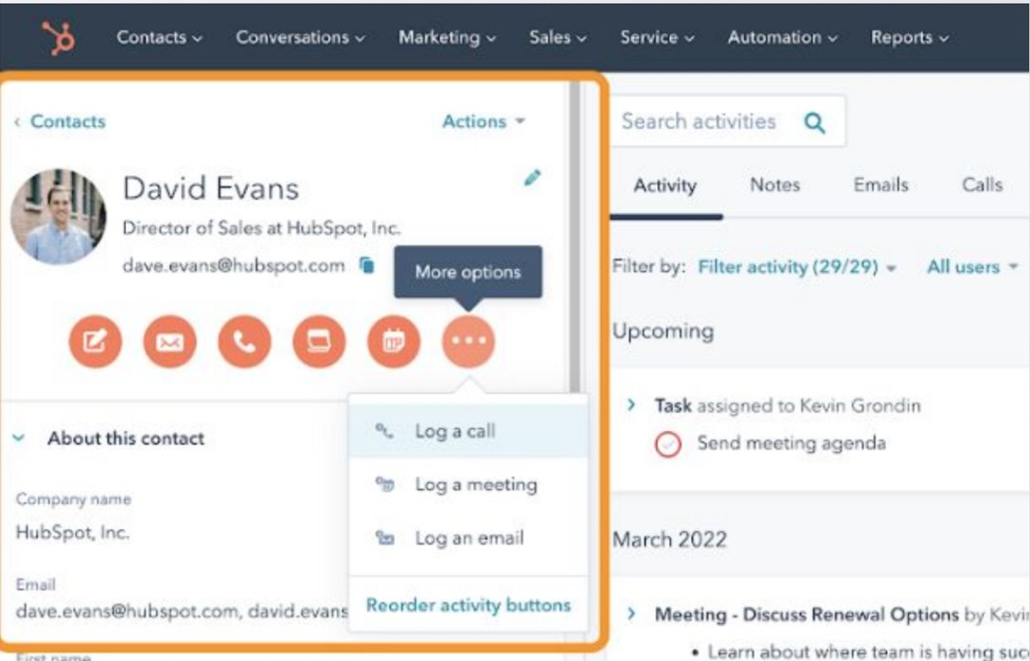Switch to the Calls tab

(x=982, y=185)
